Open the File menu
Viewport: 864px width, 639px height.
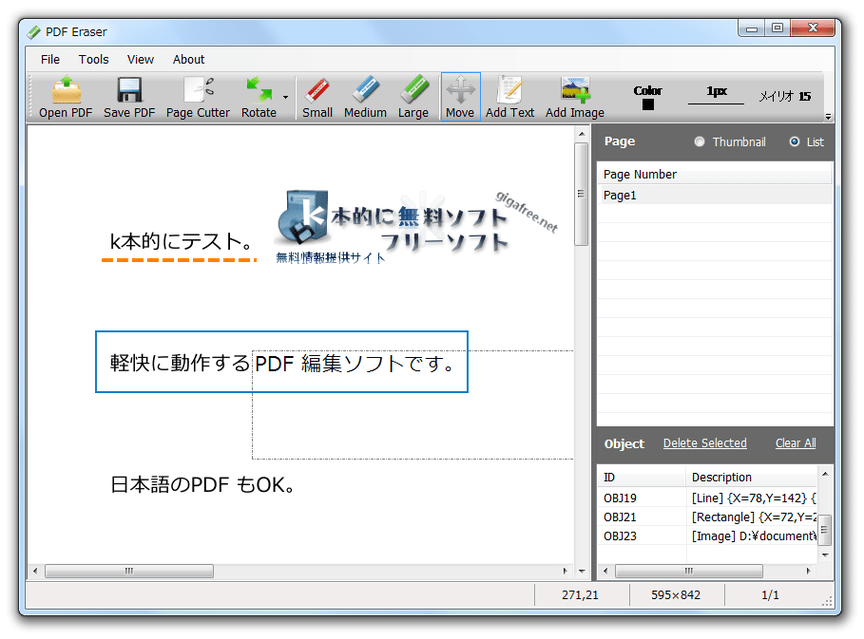[x=50, y=59]
